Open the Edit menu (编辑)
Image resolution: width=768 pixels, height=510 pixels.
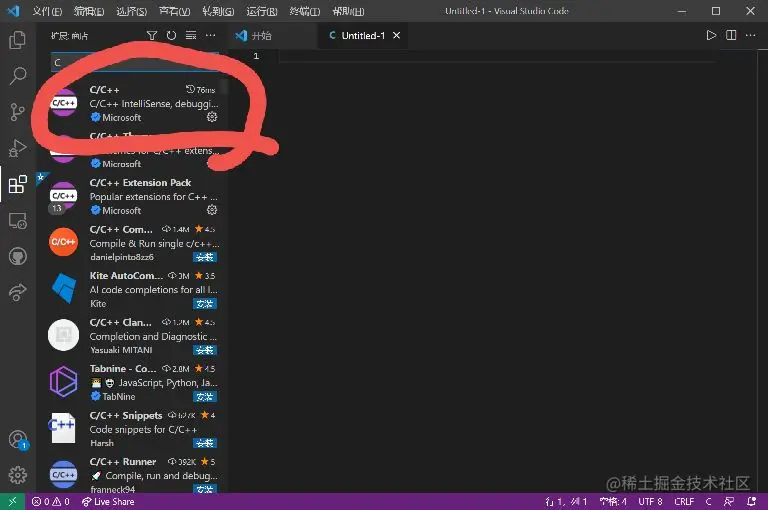(x=89, y=11)
